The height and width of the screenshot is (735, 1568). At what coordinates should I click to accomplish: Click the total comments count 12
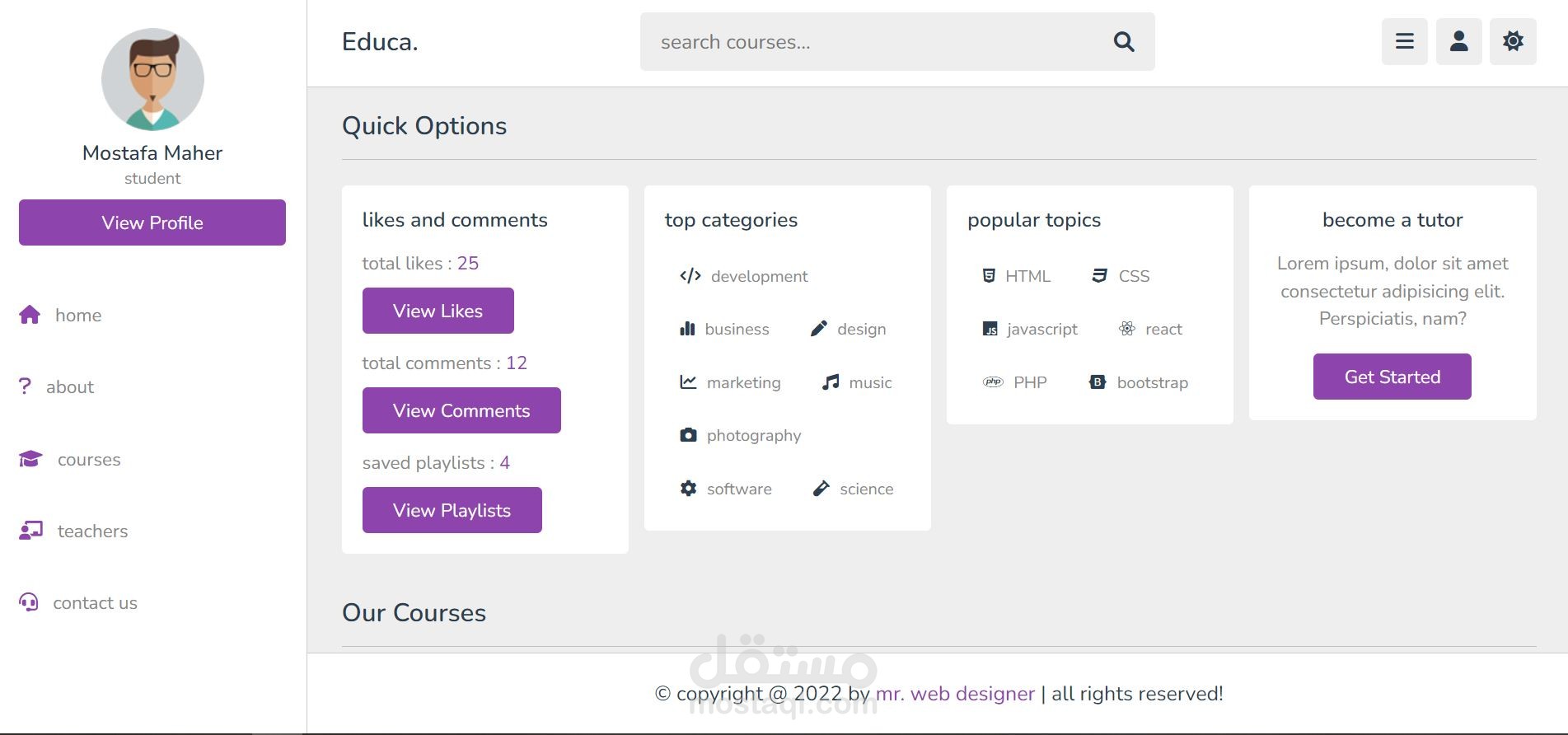517,363
